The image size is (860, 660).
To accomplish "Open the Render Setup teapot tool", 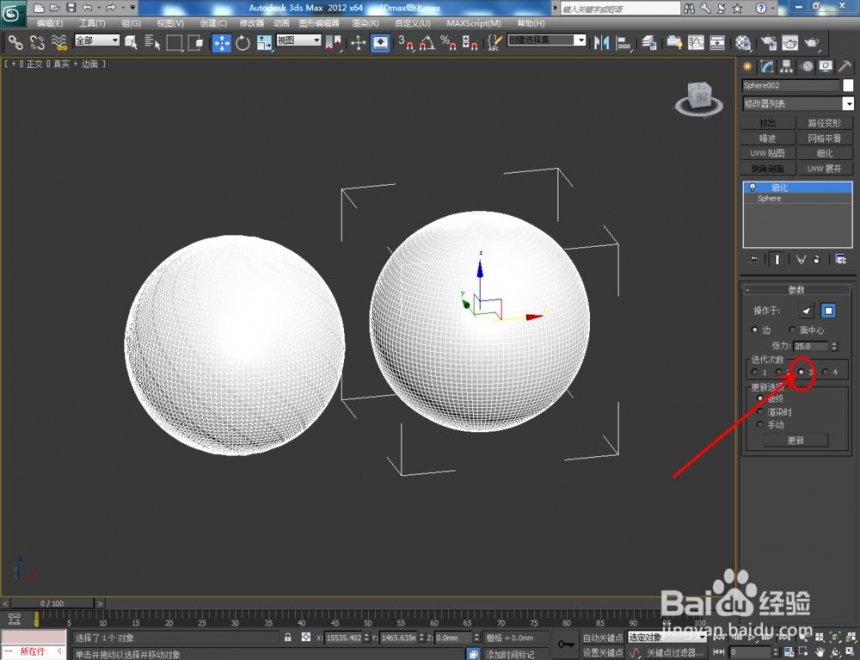I will [x=768, y=43].
